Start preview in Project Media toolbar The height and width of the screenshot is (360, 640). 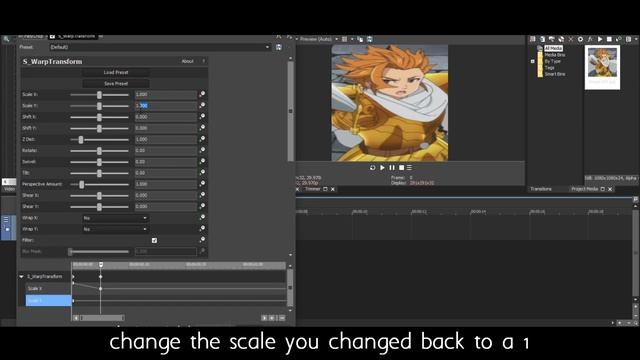tap(600, 39)
